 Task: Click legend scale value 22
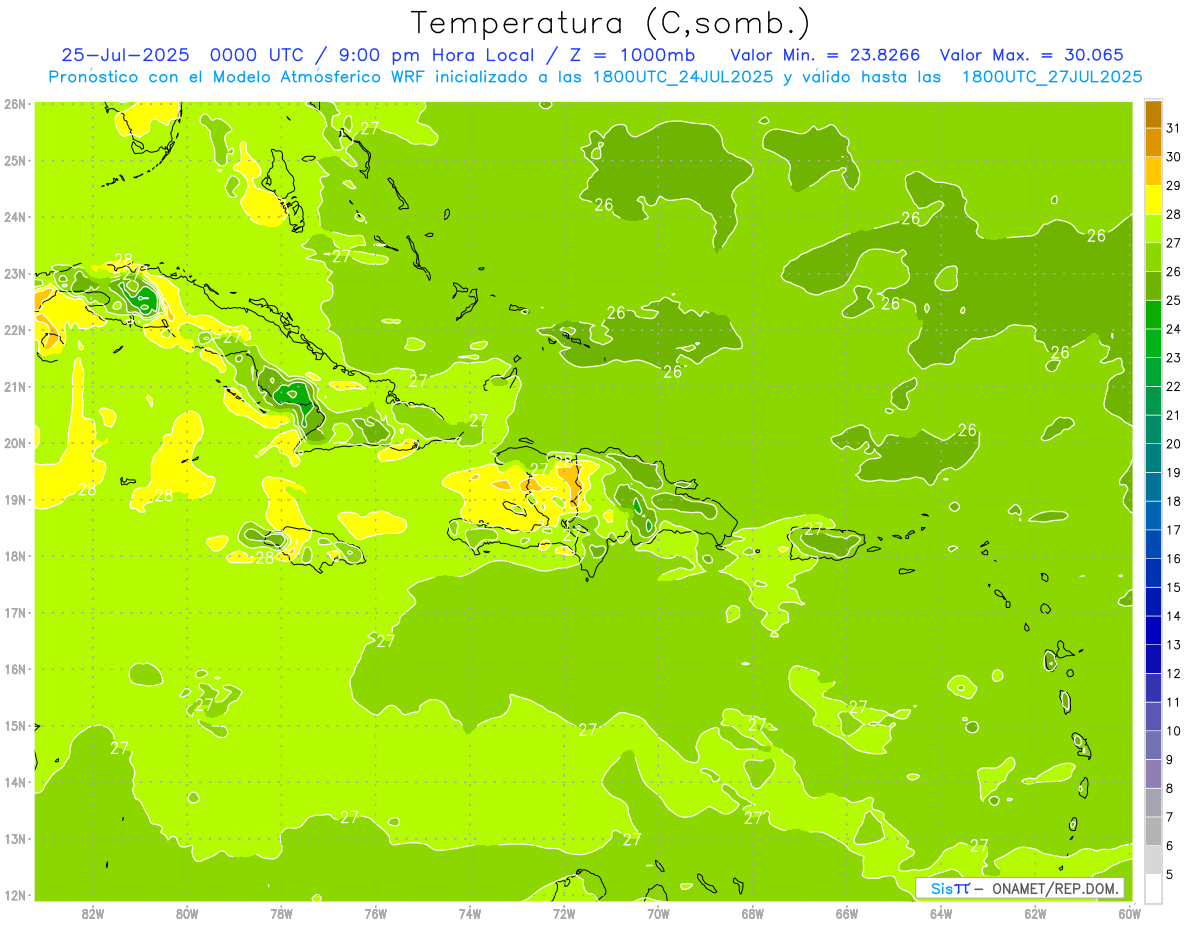pos(1173,387)
